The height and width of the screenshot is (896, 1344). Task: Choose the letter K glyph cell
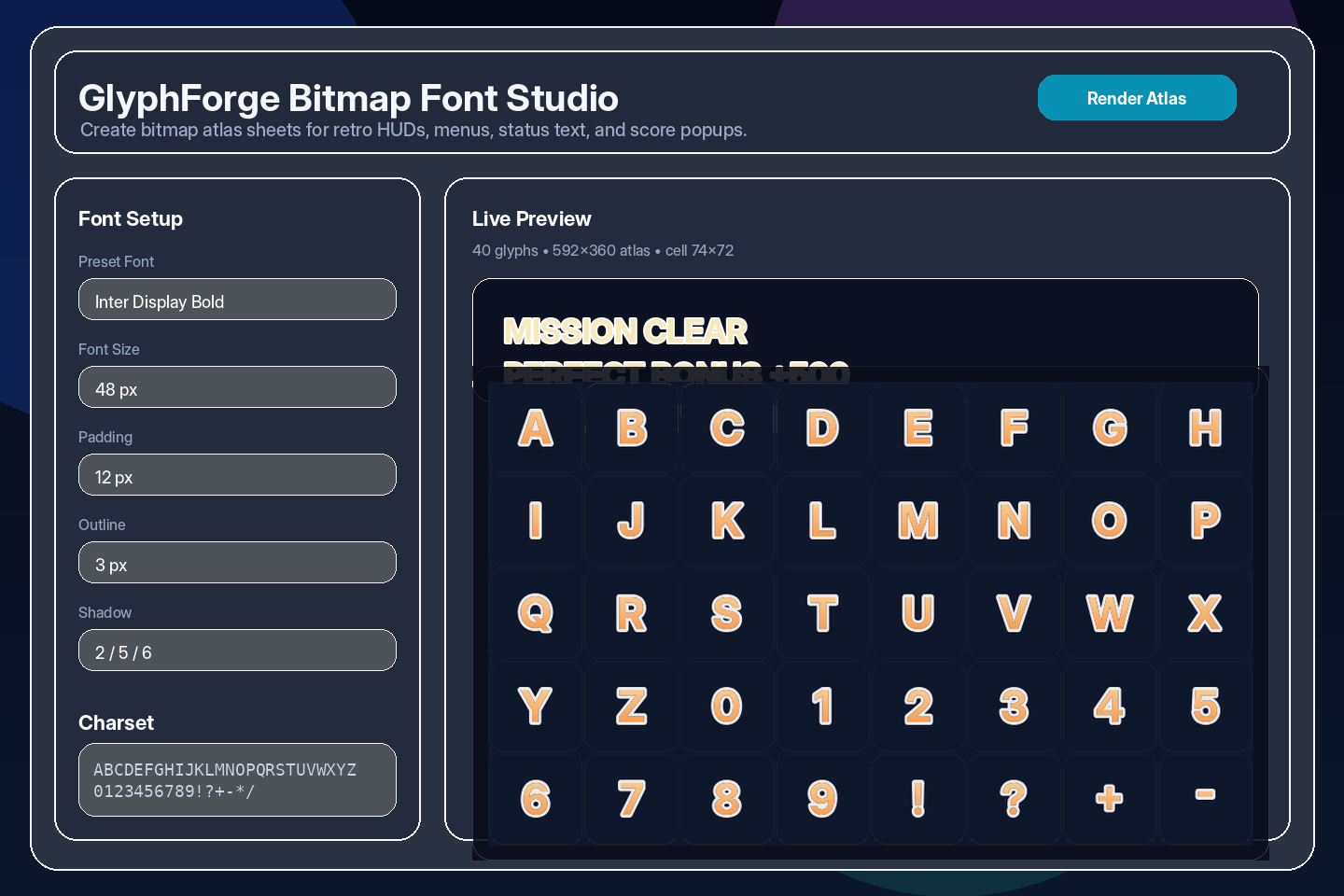(x=727, y=521)
